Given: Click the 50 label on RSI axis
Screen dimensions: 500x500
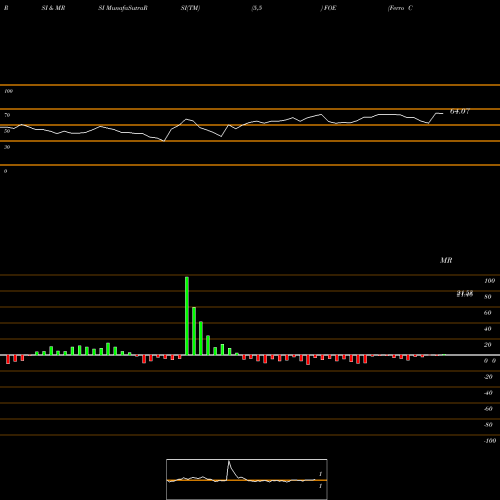Looking at the screenshot, I should [x=7, y=131].
